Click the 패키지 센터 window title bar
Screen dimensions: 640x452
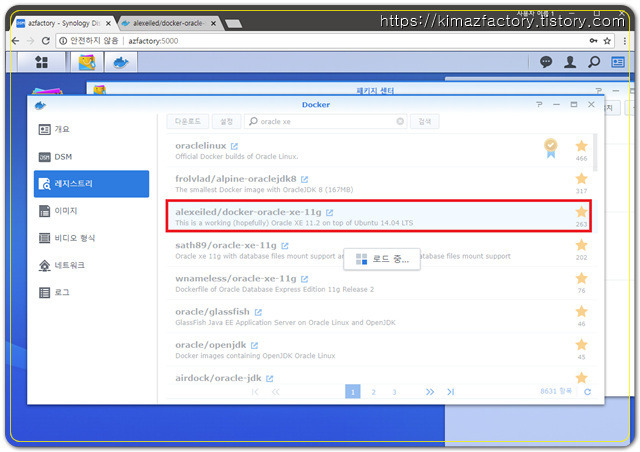[x=375, y=90]
